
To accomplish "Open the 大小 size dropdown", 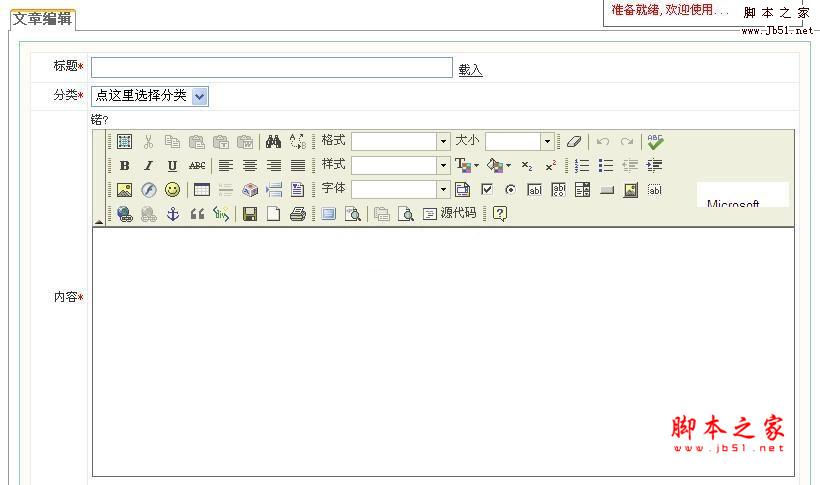I will click(547, 142).
